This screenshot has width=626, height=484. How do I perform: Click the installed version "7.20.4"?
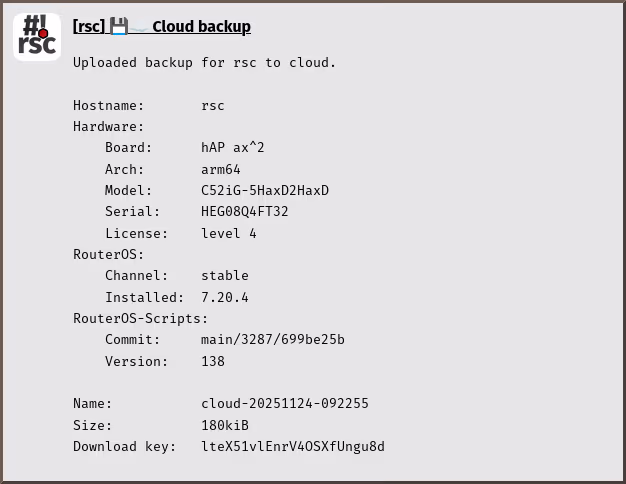[225, 297]
